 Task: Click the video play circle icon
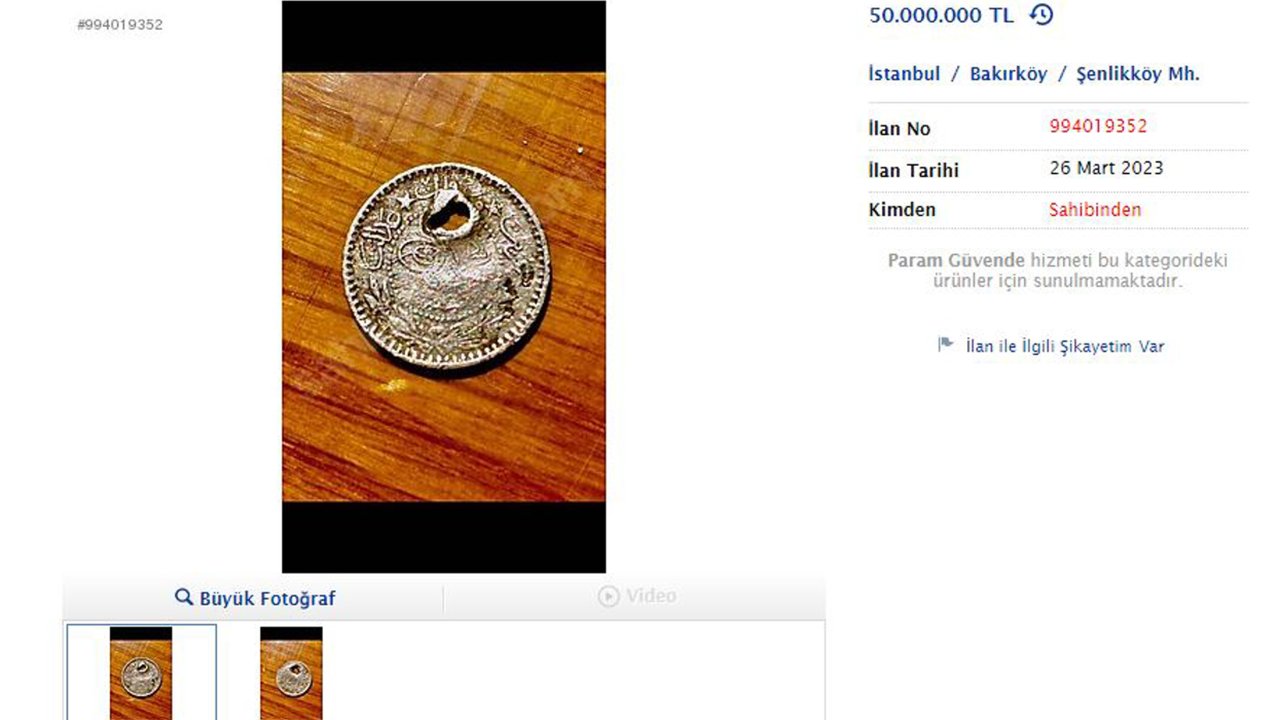coord(608,597)
